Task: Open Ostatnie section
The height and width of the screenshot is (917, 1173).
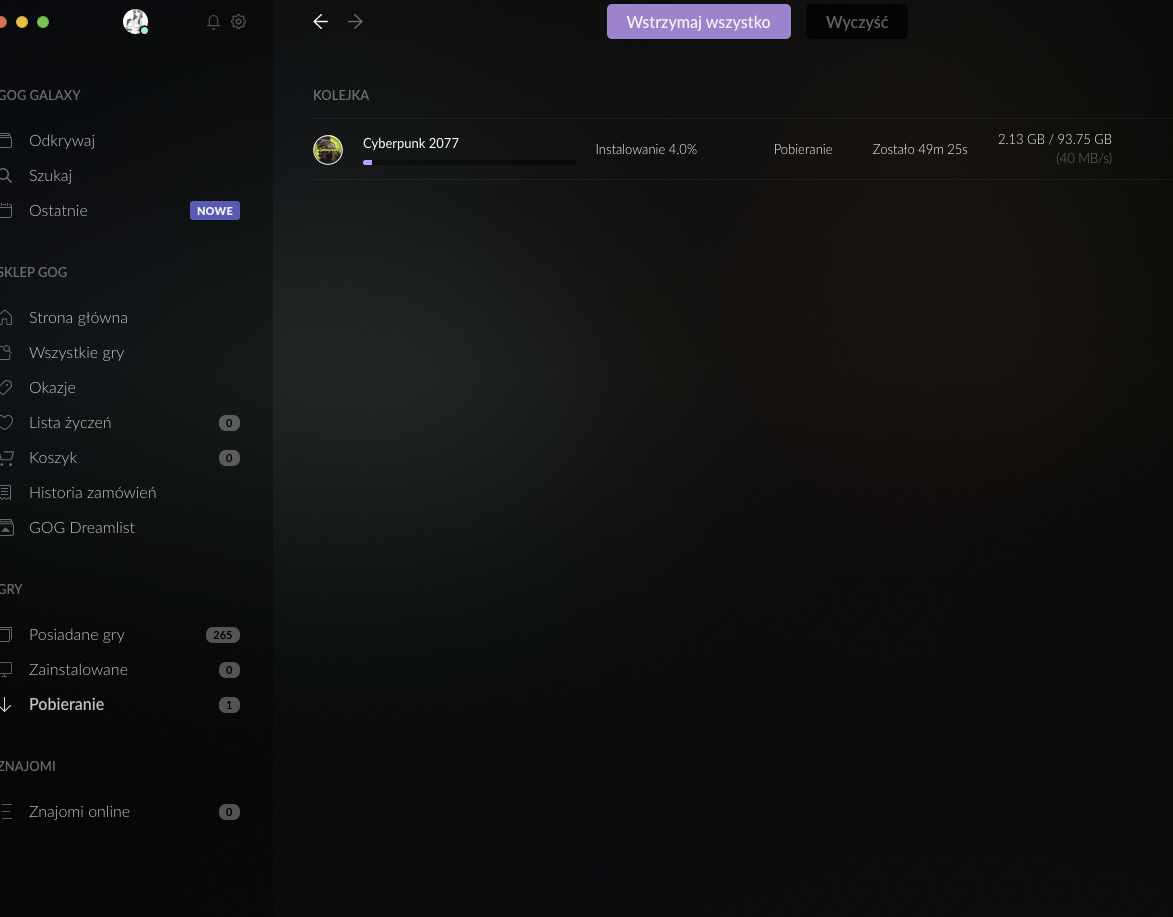Action: coord(58,211)
